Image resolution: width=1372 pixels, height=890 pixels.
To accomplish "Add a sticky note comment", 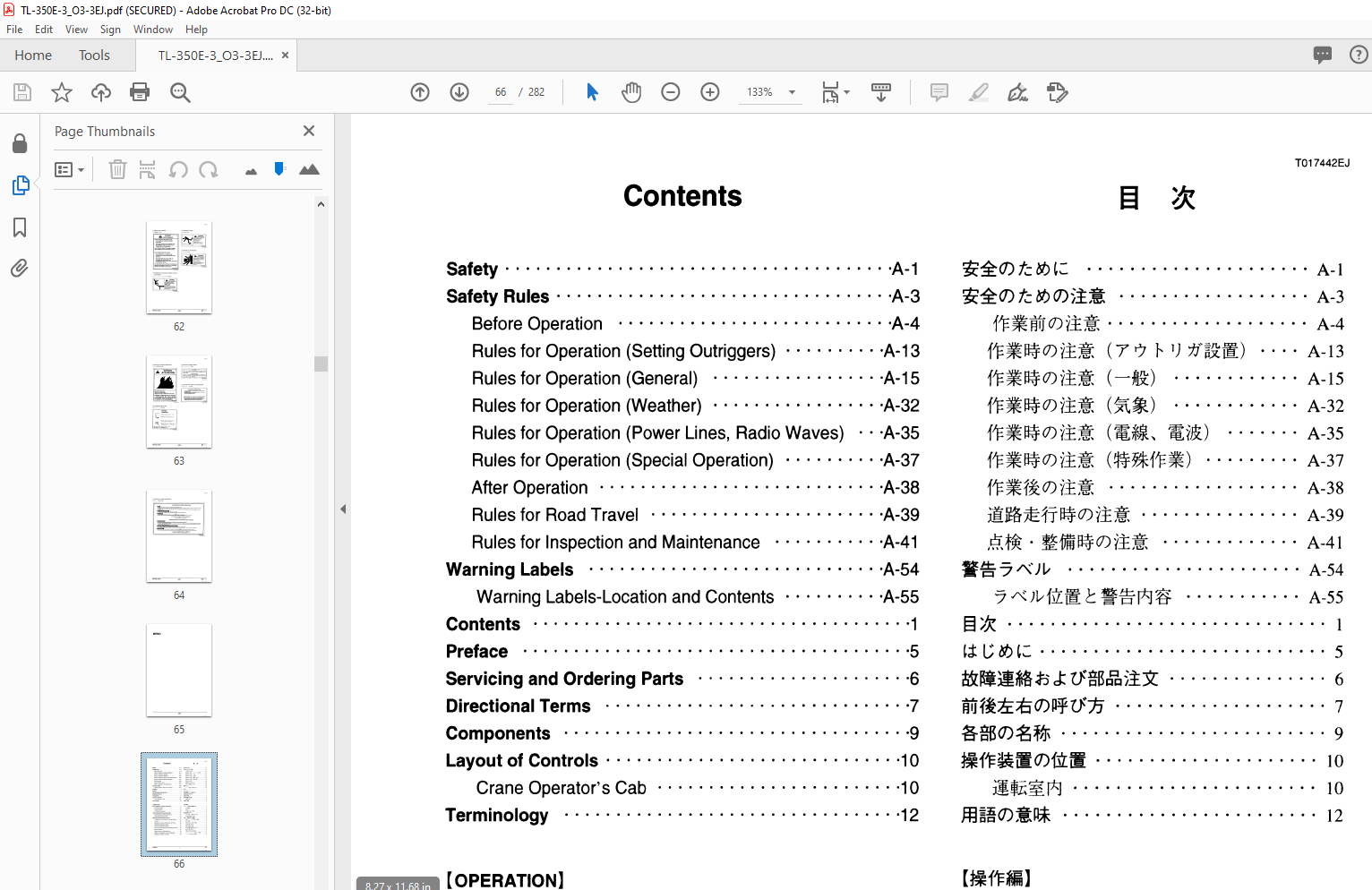I will point(939,92).
